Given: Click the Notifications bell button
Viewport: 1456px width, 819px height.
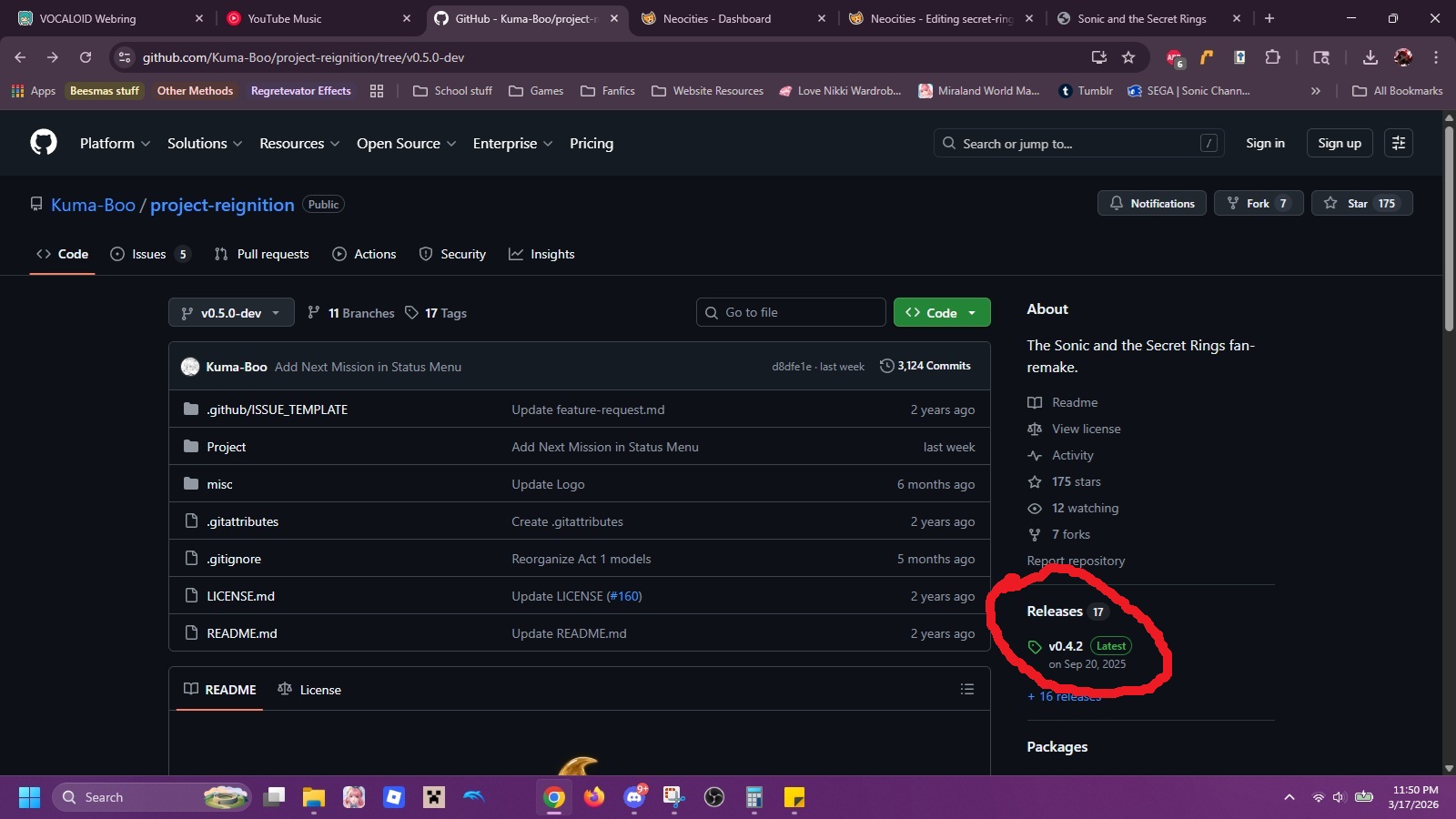Looking at the screenshot, I should coord(1151,203).
